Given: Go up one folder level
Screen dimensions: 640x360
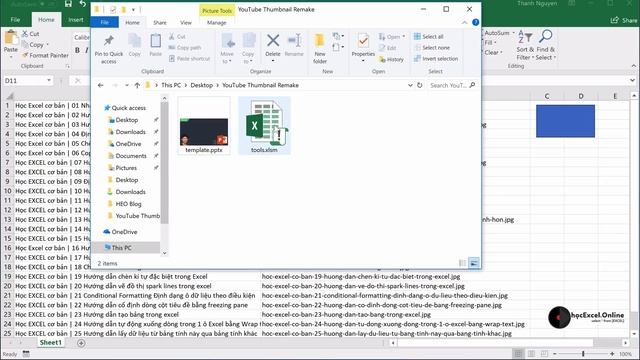Looking at the screenshot, I should 137,85.
